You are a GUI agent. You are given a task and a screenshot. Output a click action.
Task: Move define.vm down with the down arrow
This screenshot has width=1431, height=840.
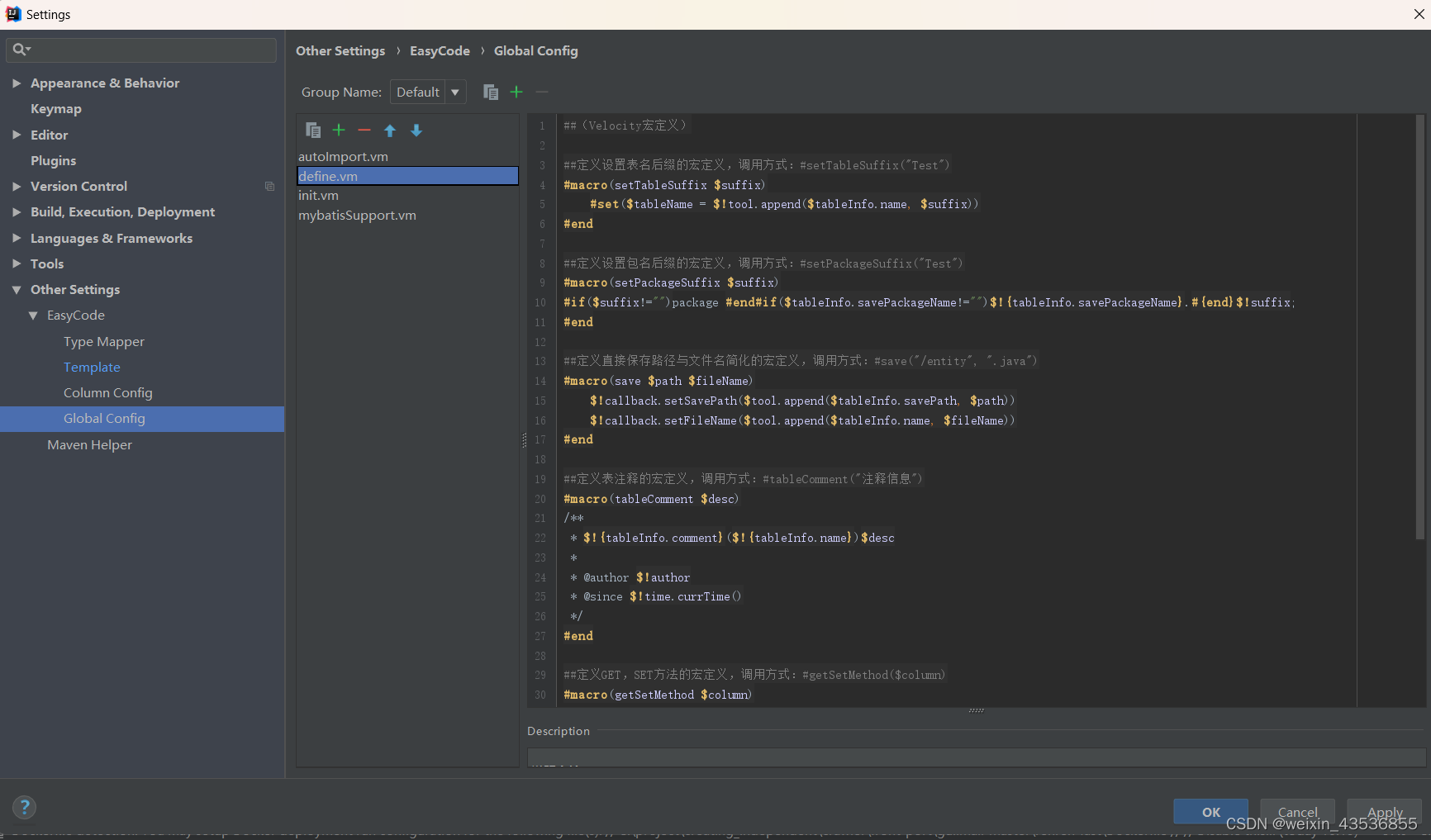pos(416,131)
